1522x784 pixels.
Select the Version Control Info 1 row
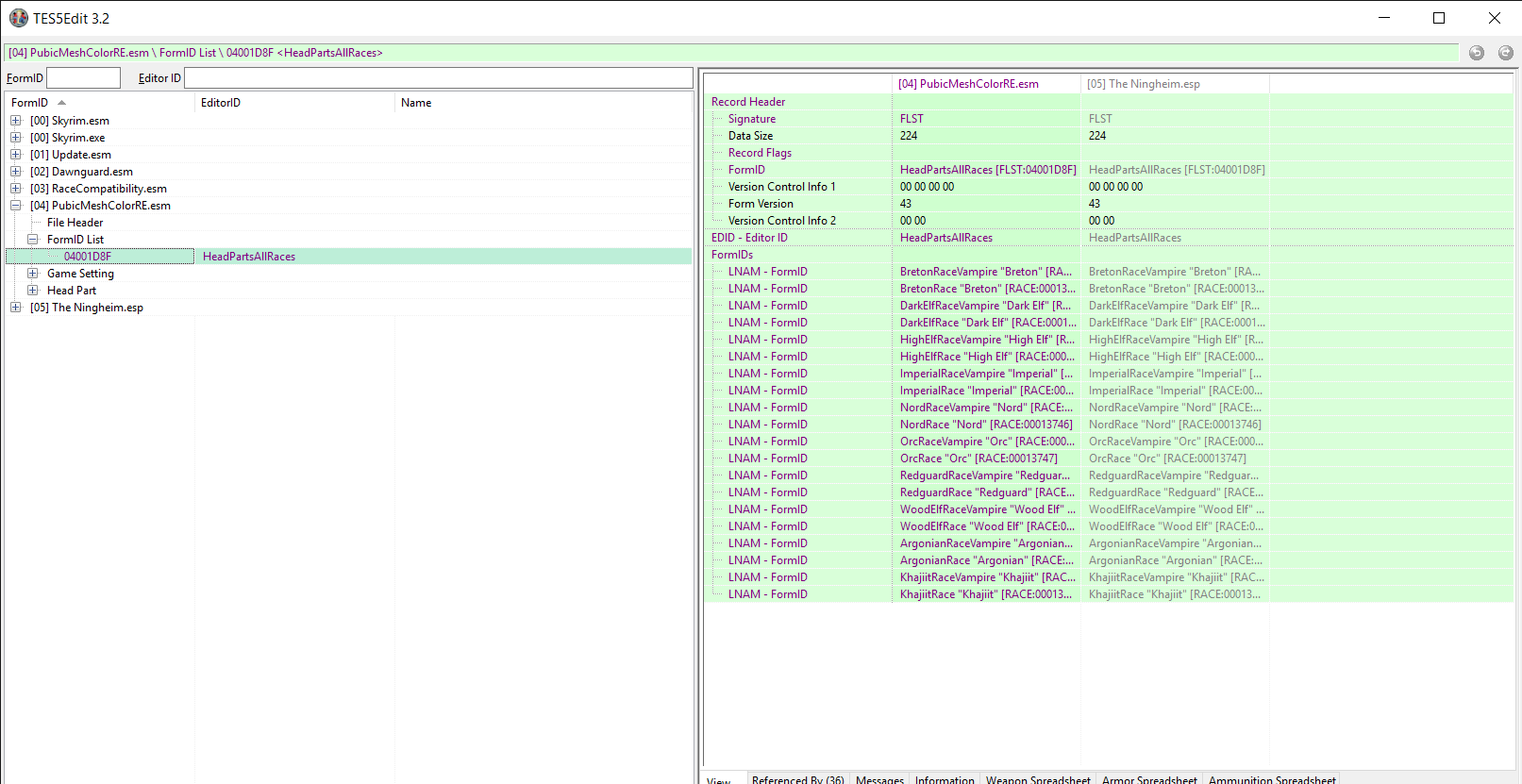pos(1109,187)
